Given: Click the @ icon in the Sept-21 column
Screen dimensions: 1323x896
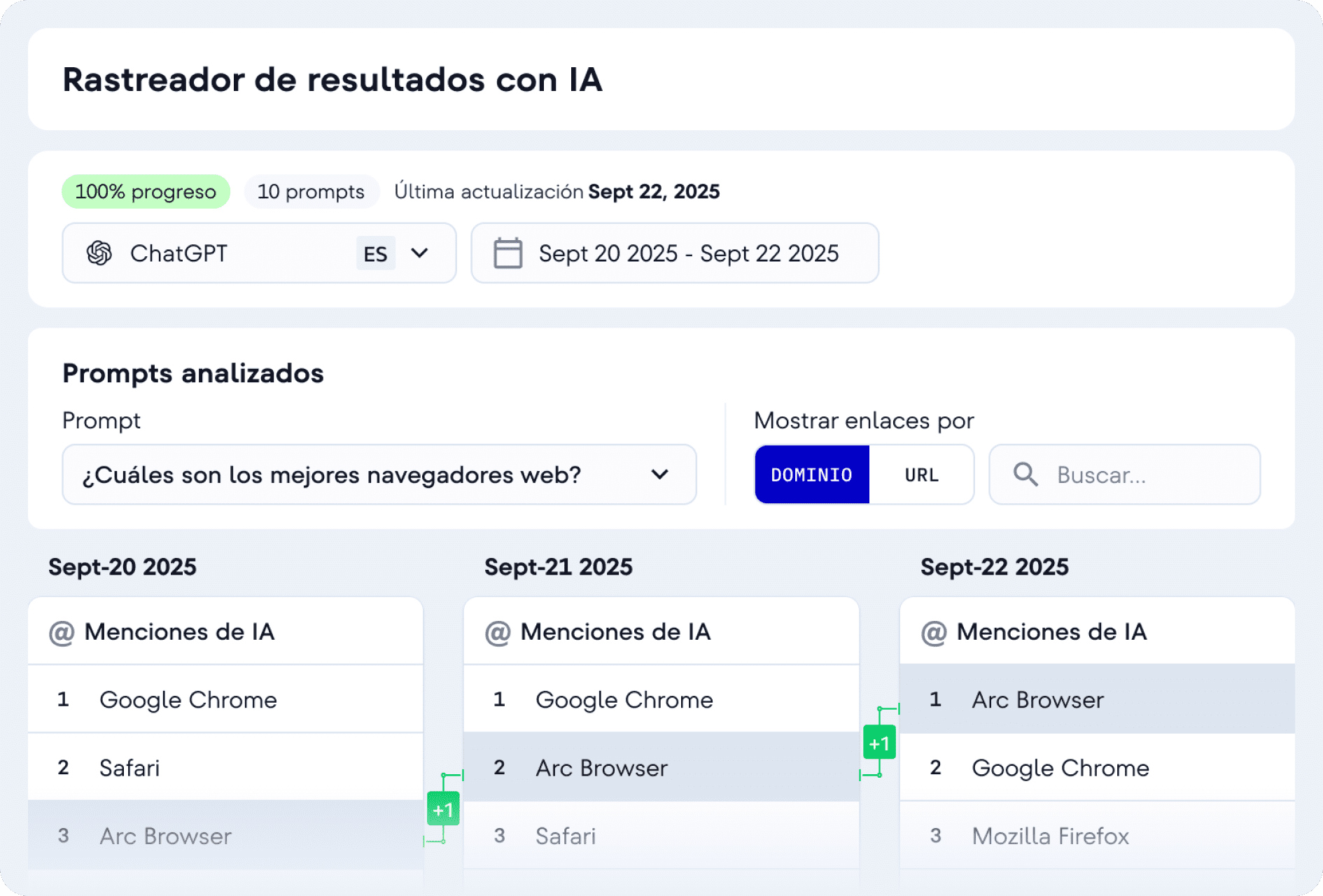Looking at the screenshot, I should pos(497,631).
